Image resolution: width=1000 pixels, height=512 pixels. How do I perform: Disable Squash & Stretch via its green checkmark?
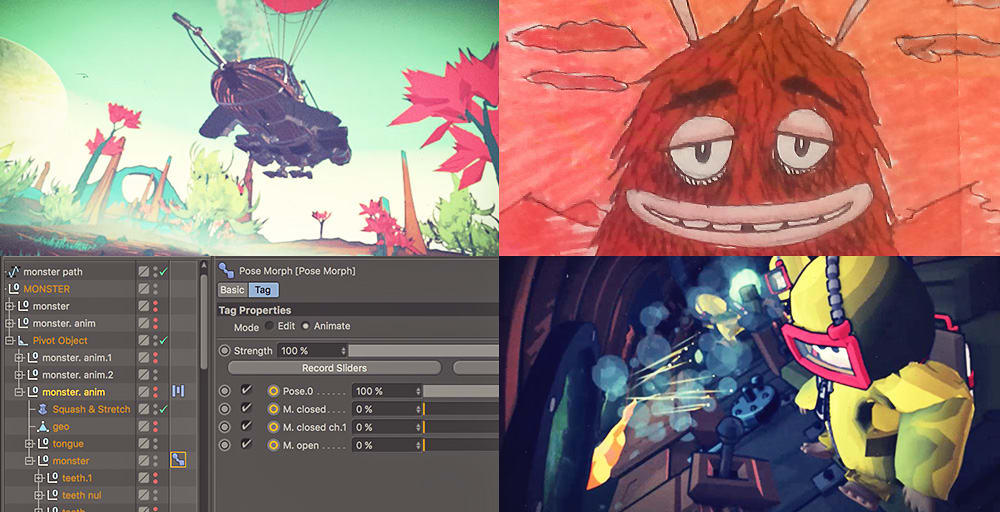coord(164,409)
